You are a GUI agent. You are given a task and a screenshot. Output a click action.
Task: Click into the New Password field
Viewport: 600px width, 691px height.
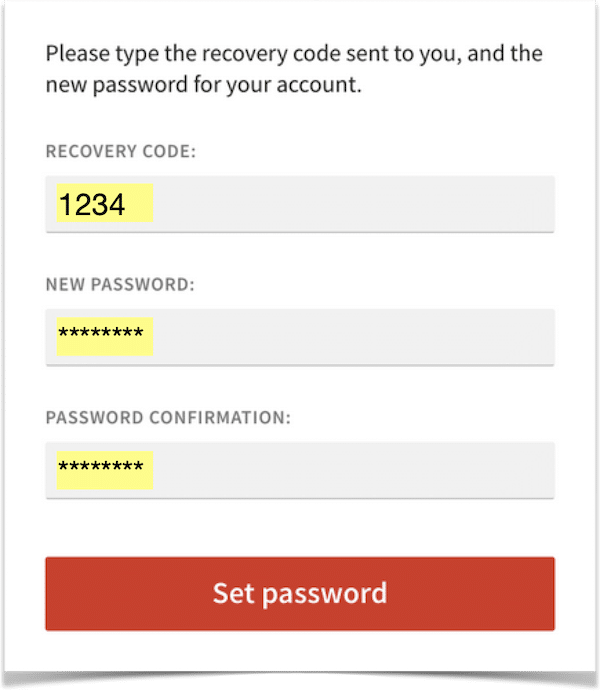(299, 336)
